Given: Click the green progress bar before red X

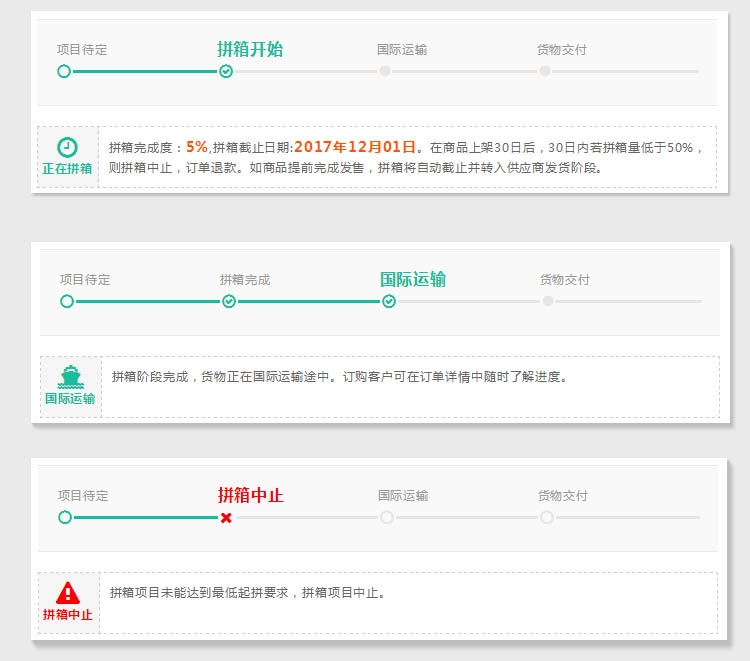Looking at the screenshot, I should click(146, 518).
